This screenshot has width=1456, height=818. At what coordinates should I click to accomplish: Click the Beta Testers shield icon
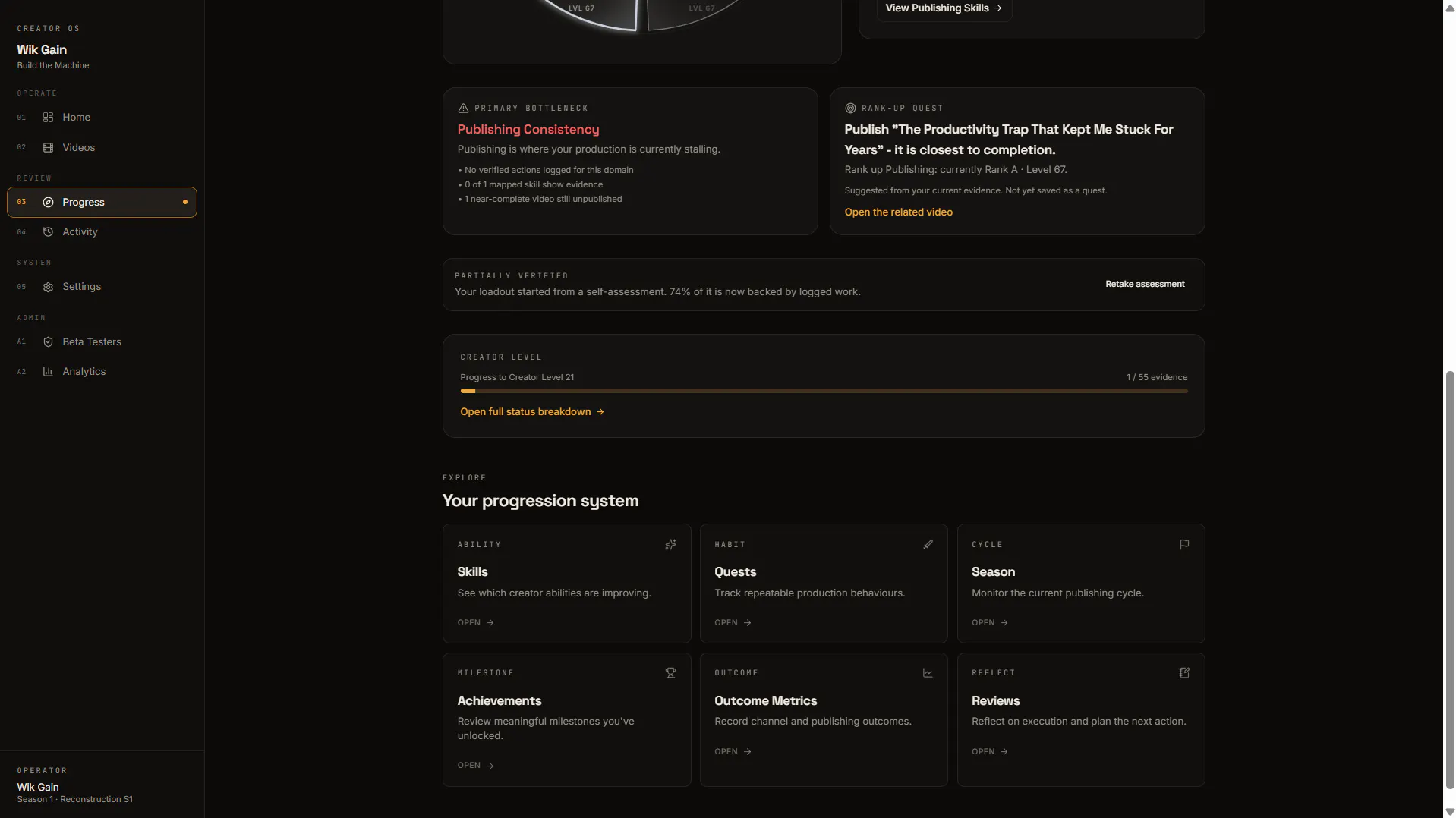pos(48,342)
